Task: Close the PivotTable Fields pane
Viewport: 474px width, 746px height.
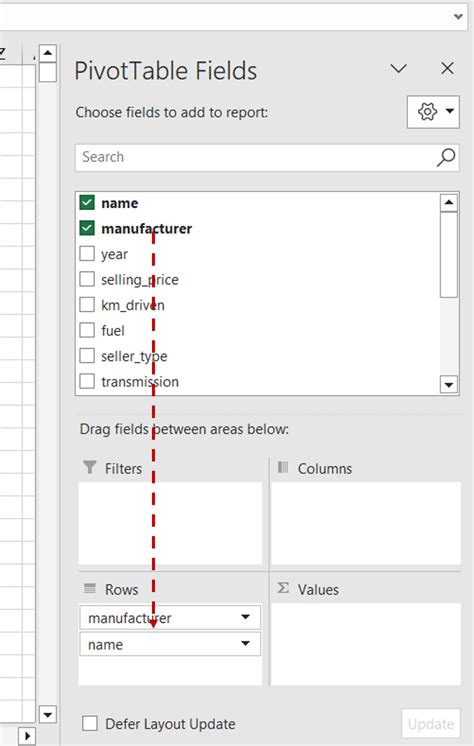Action: 447,69
